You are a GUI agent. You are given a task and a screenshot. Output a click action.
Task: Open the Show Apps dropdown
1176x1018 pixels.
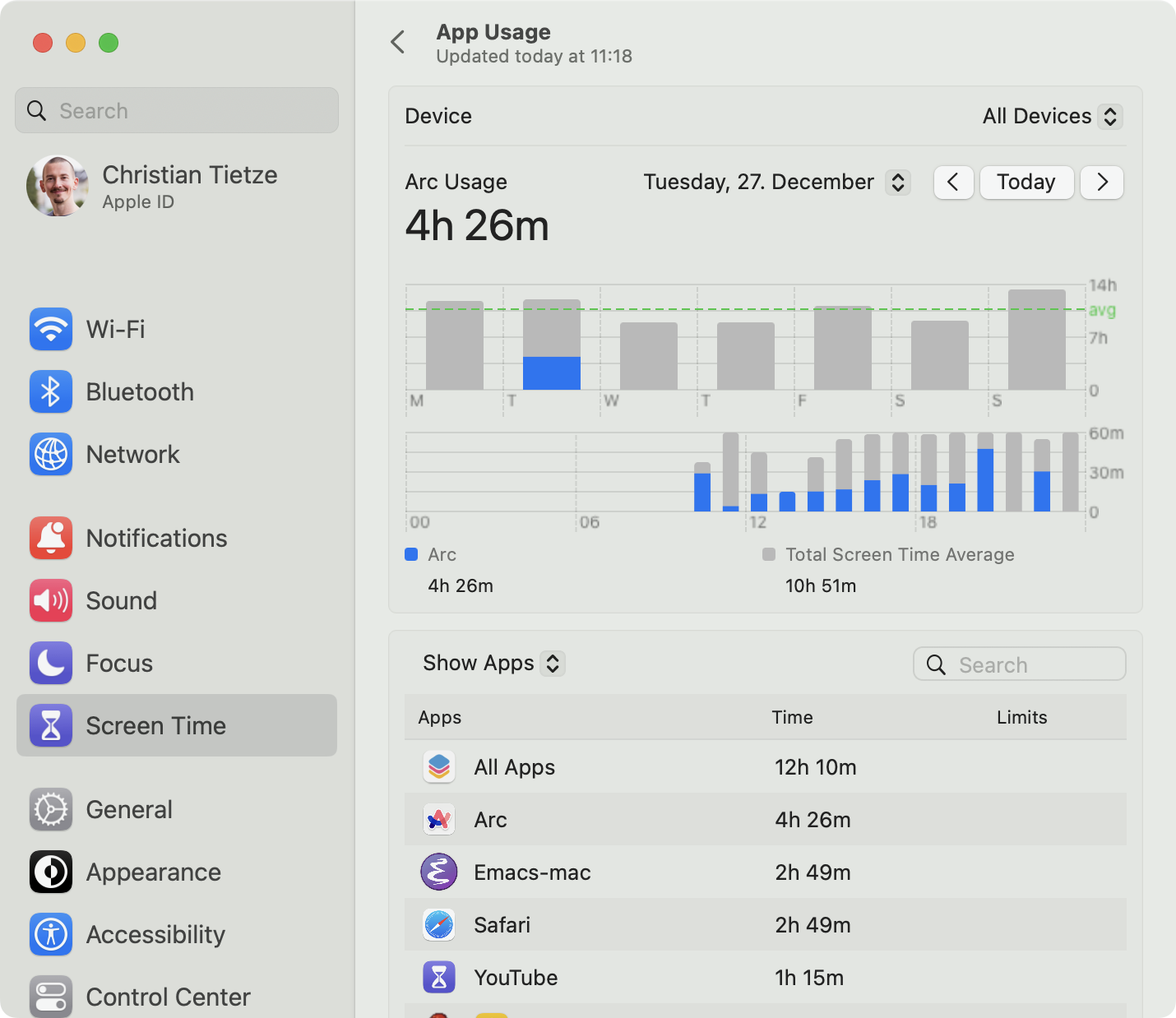coord(491,663)
